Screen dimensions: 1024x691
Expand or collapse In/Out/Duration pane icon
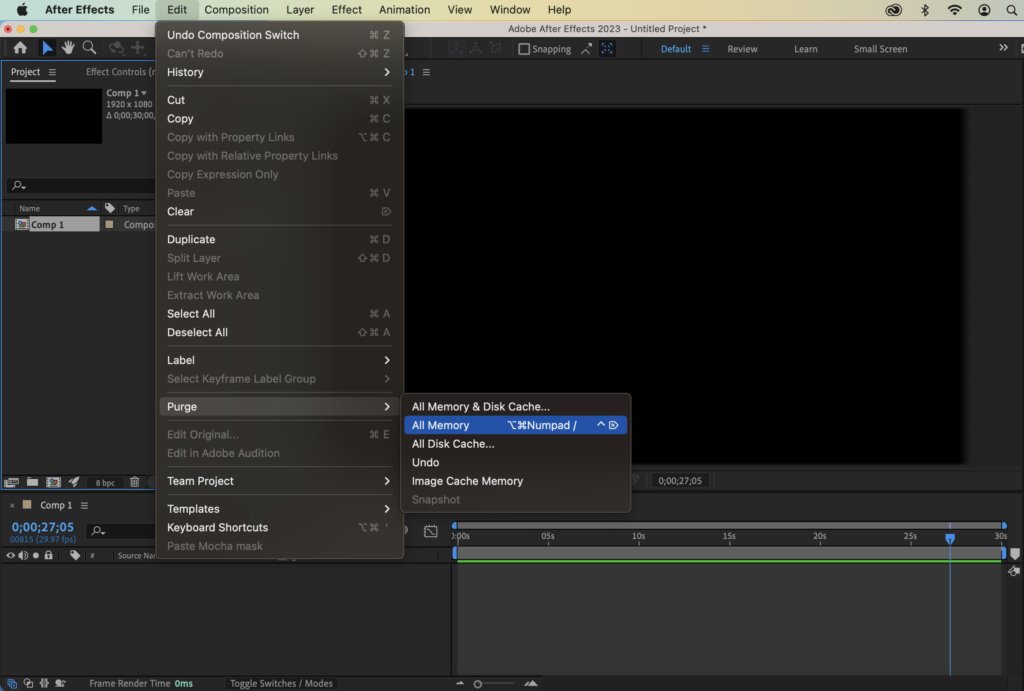pos(44,683)
